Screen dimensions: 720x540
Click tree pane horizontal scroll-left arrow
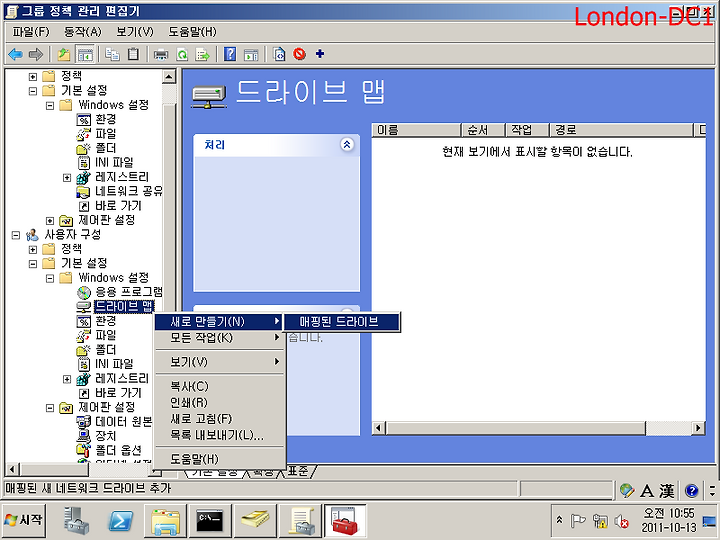pyautogui.click(x=12, y=469)
